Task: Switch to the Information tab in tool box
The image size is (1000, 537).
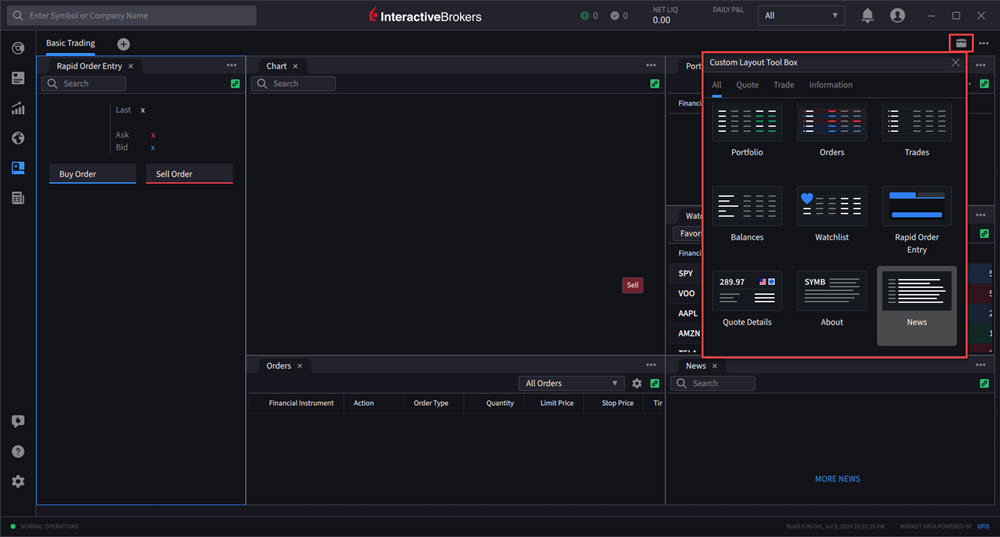Action: click(830, 85)
